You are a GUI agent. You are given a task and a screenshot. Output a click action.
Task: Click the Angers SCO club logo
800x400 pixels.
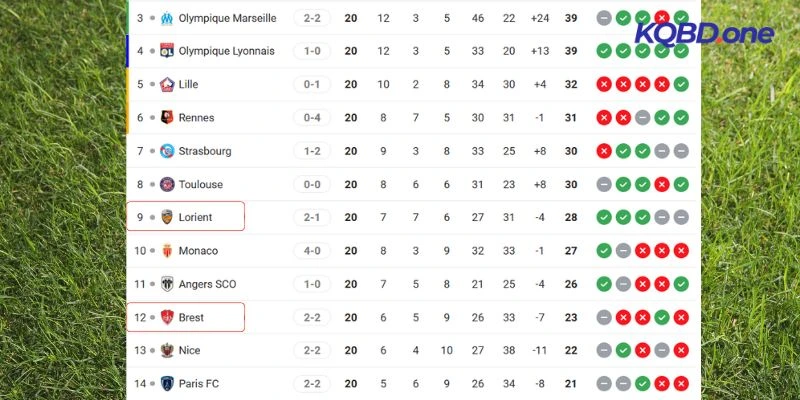167,284
